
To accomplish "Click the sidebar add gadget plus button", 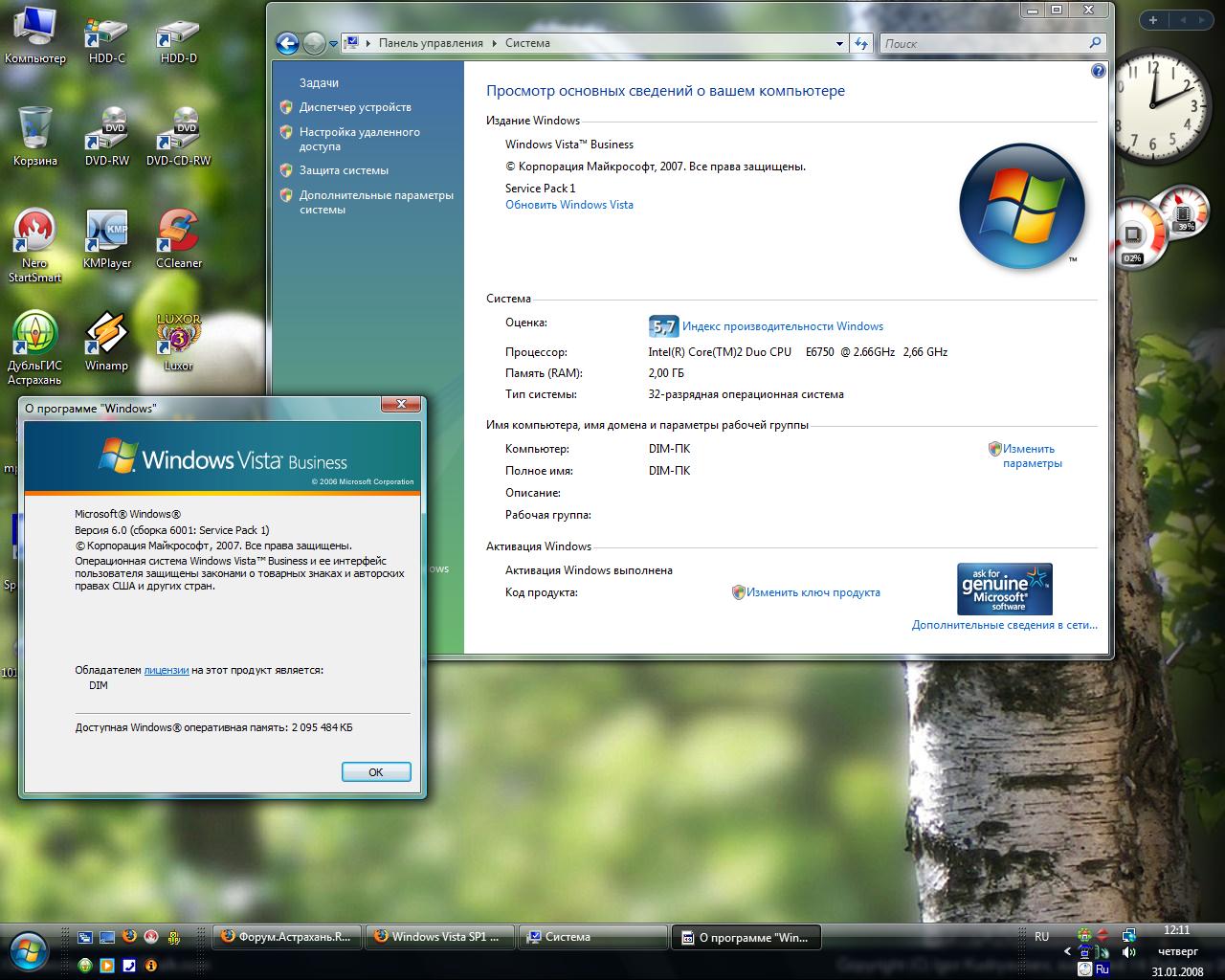I will [x=1153, y=20].
